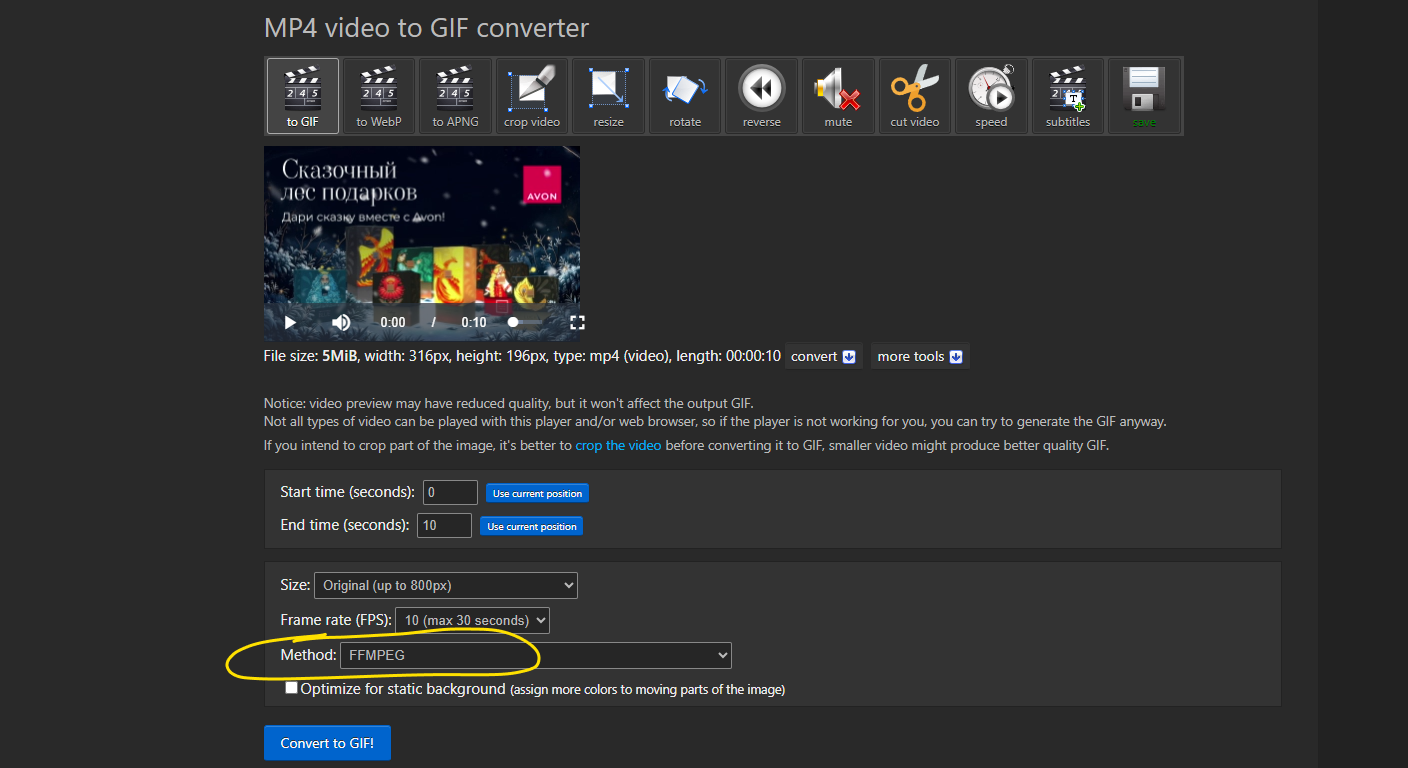Click the mute tool icon
This screenshot has height=768, width=1408.
(x=838, y=96)
